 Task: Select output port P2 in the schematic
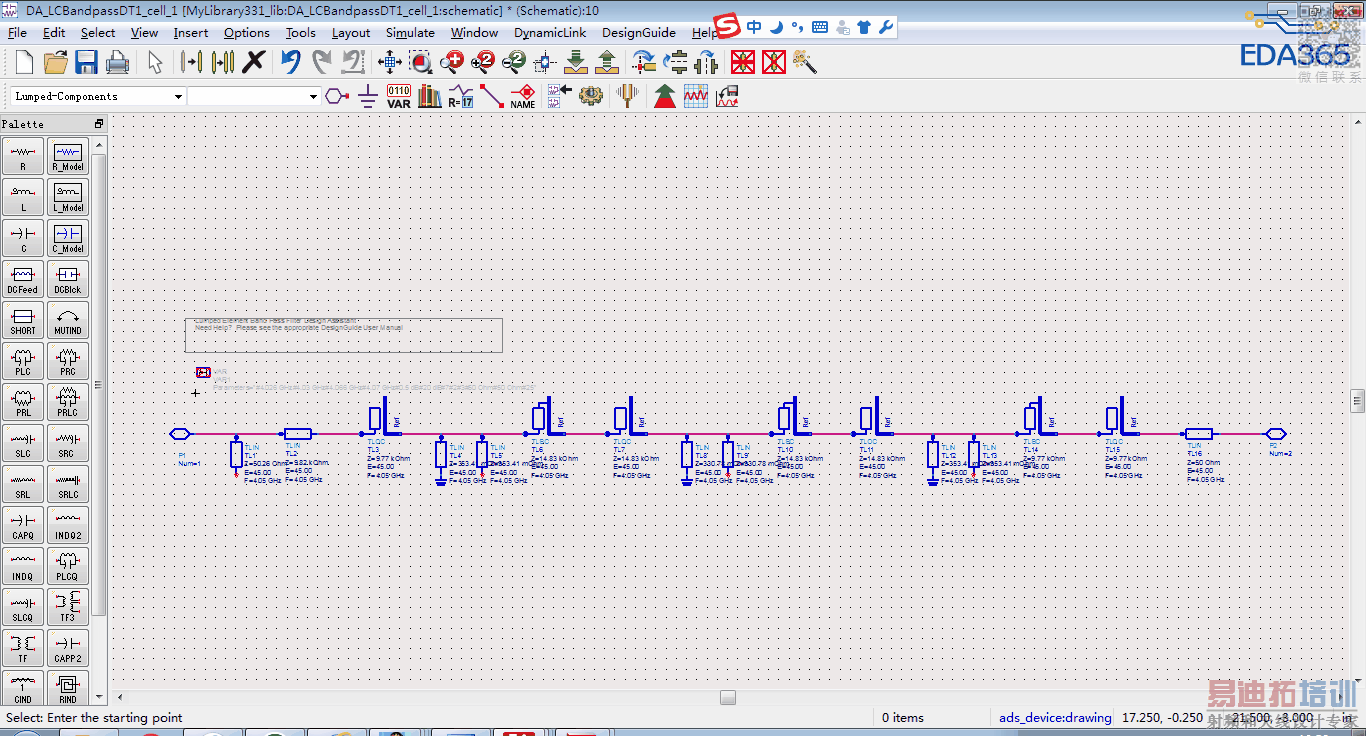click(x=1275, y=434)
